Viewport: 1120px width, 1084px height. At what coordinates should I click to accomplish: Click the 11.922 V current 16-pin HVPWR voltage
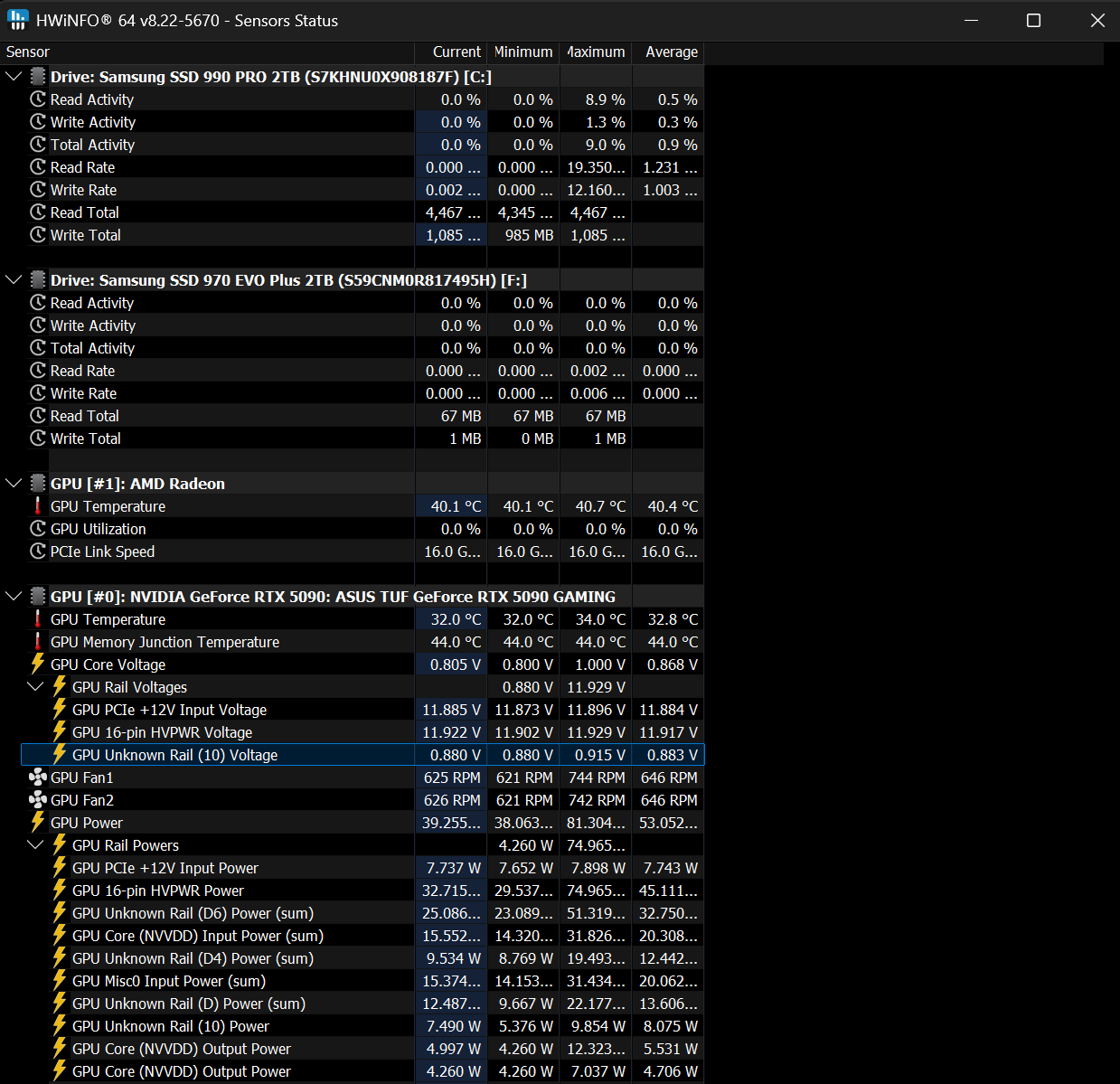pos(452,732)
